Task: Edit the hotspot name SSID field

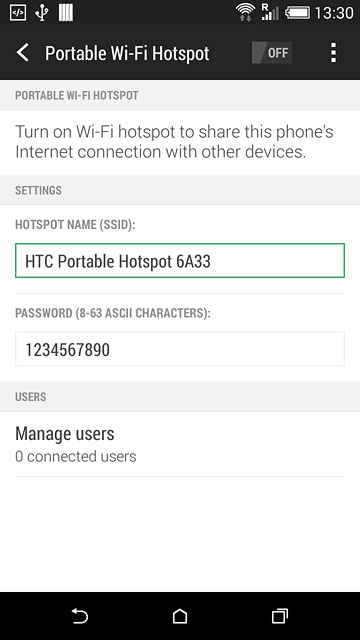Action: pyautogui.click(x=180, y=260)
